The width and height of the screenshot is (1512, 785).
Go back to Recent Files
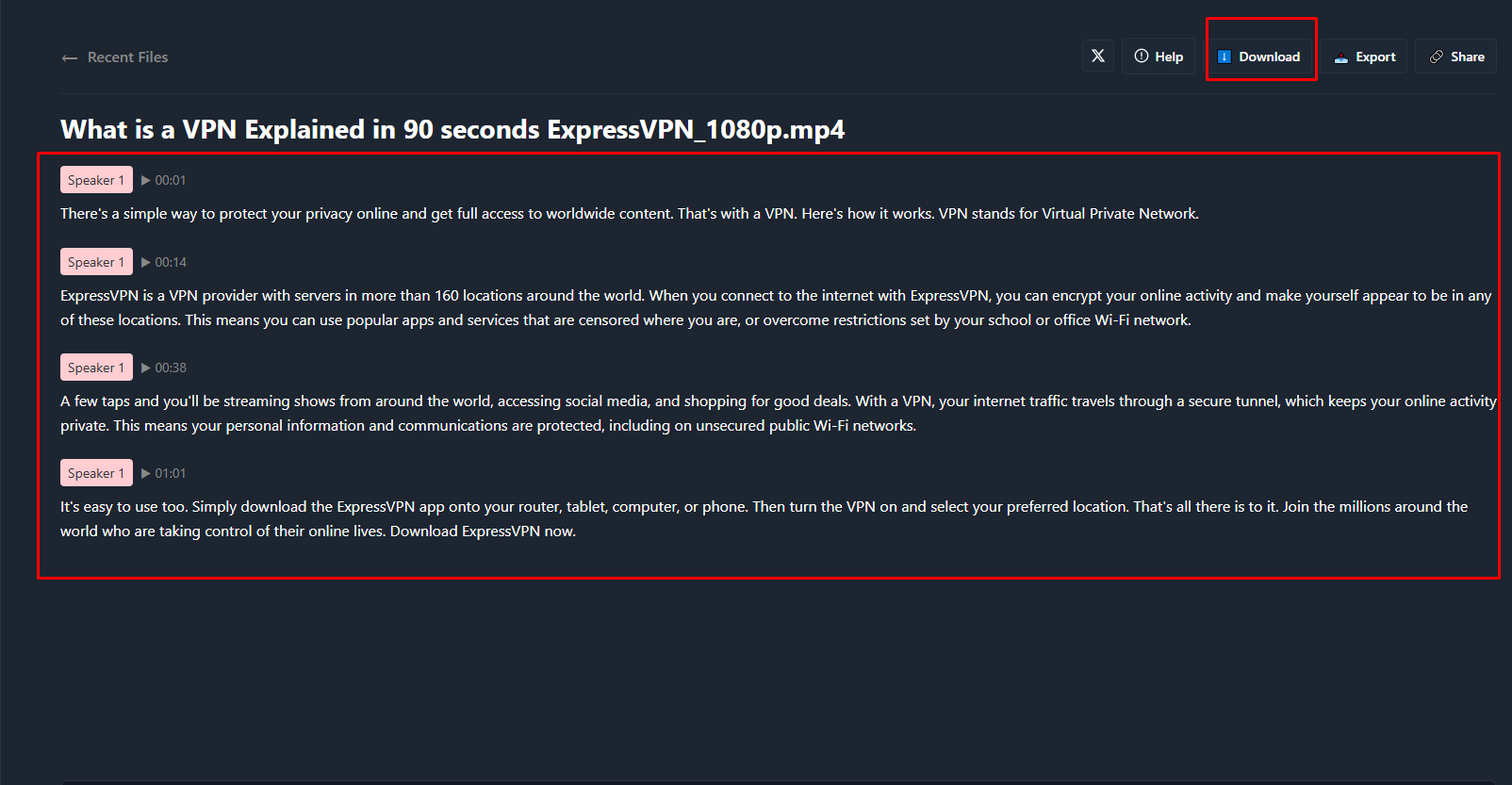click(x=115, y=57)
